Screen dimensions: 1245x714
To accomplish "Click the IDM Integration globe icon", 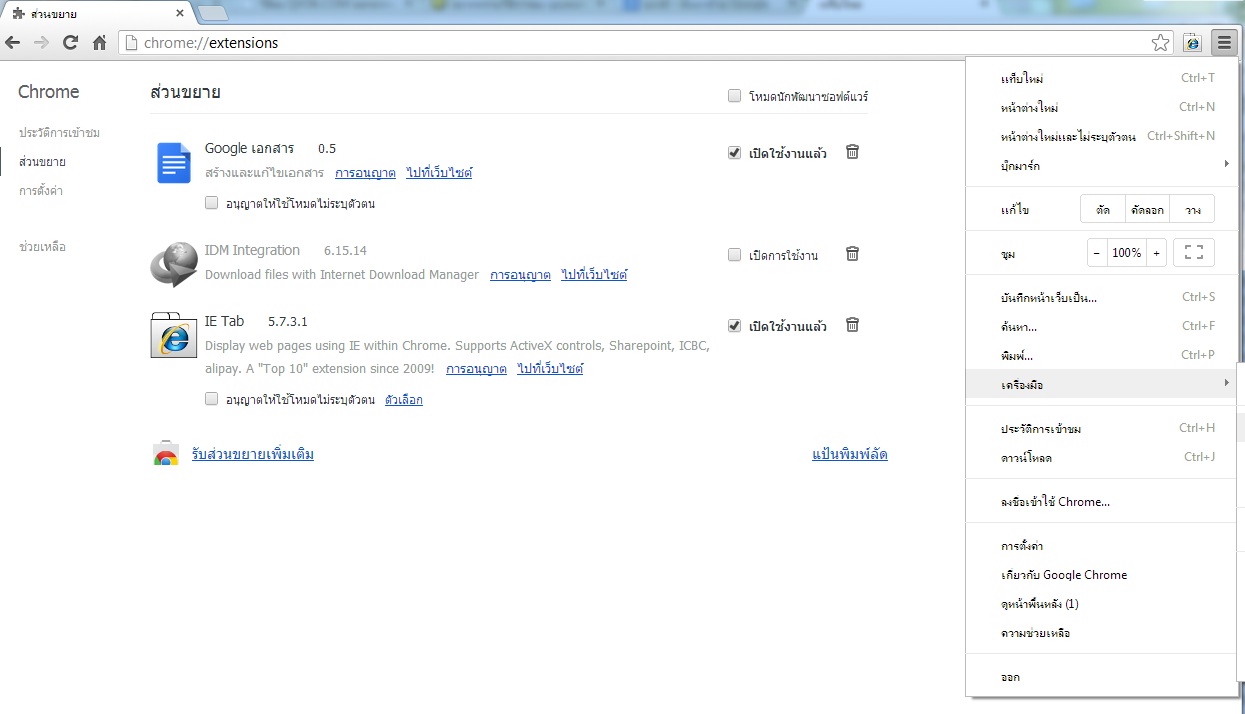I will 174,265.
